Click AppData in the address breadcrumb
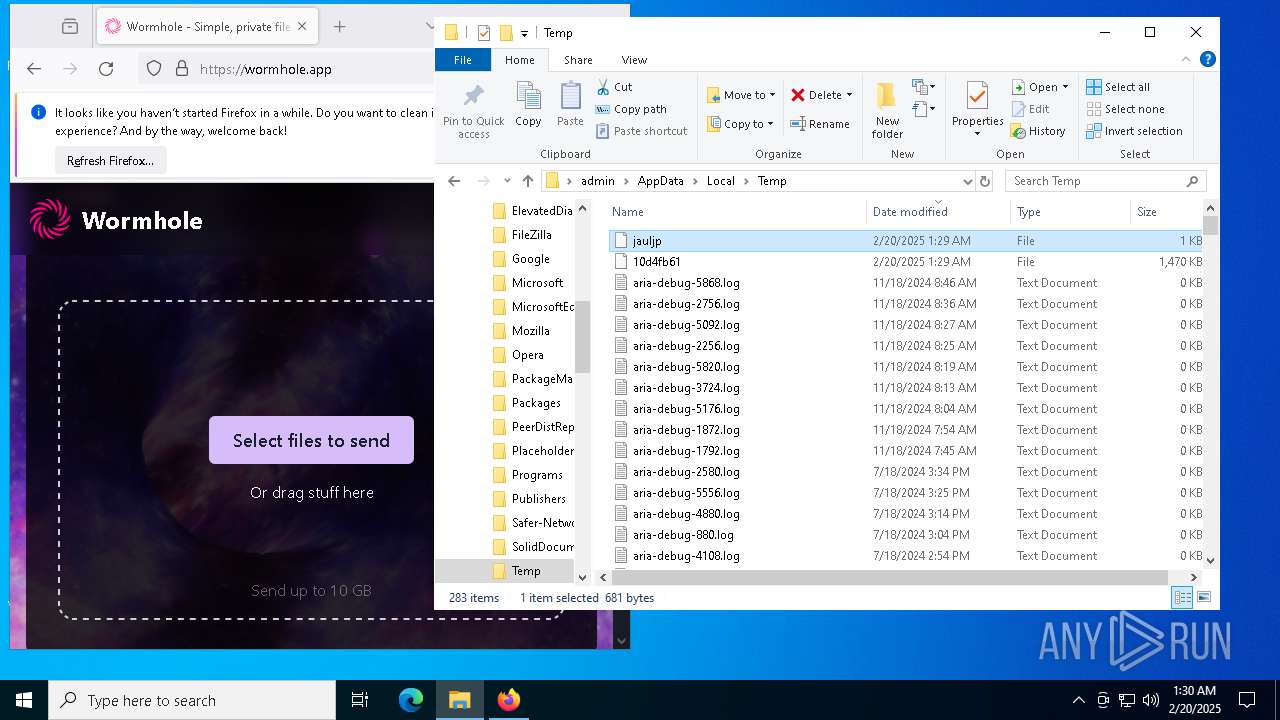Image resolution: width=1280 pixels, height=720 pixels. (660, 181)
